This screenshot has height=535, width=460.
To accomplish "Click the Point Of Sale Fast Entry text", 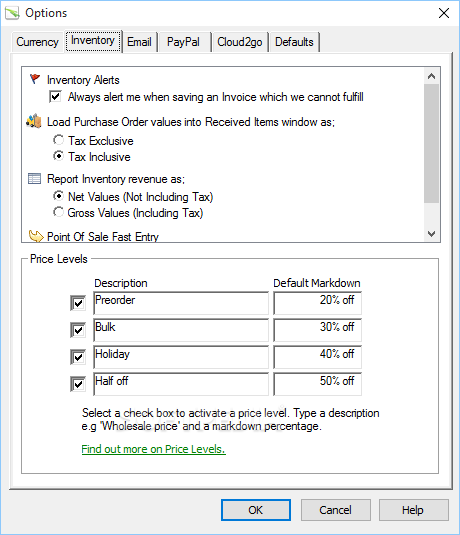I will coord(103,236).
